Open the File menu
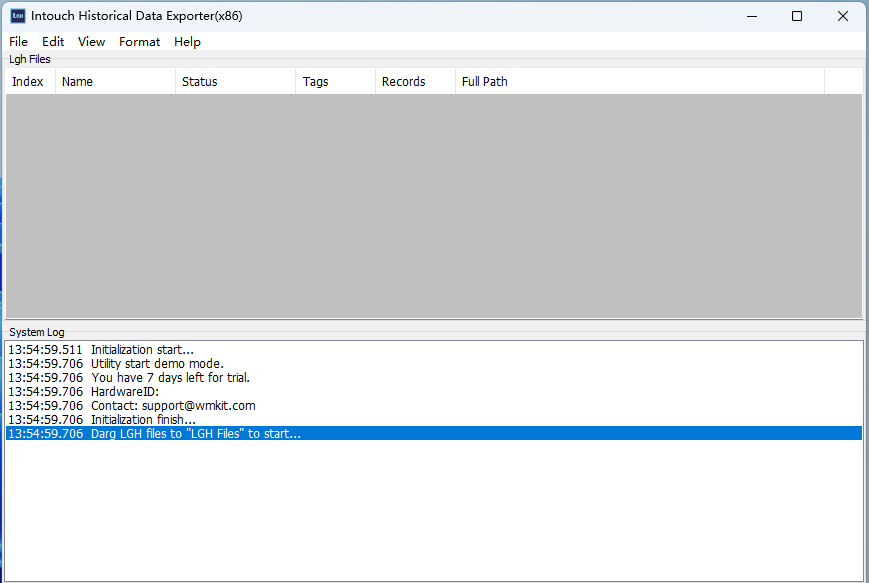This screenshot has height=583, width=869. (x=18, y=42)
